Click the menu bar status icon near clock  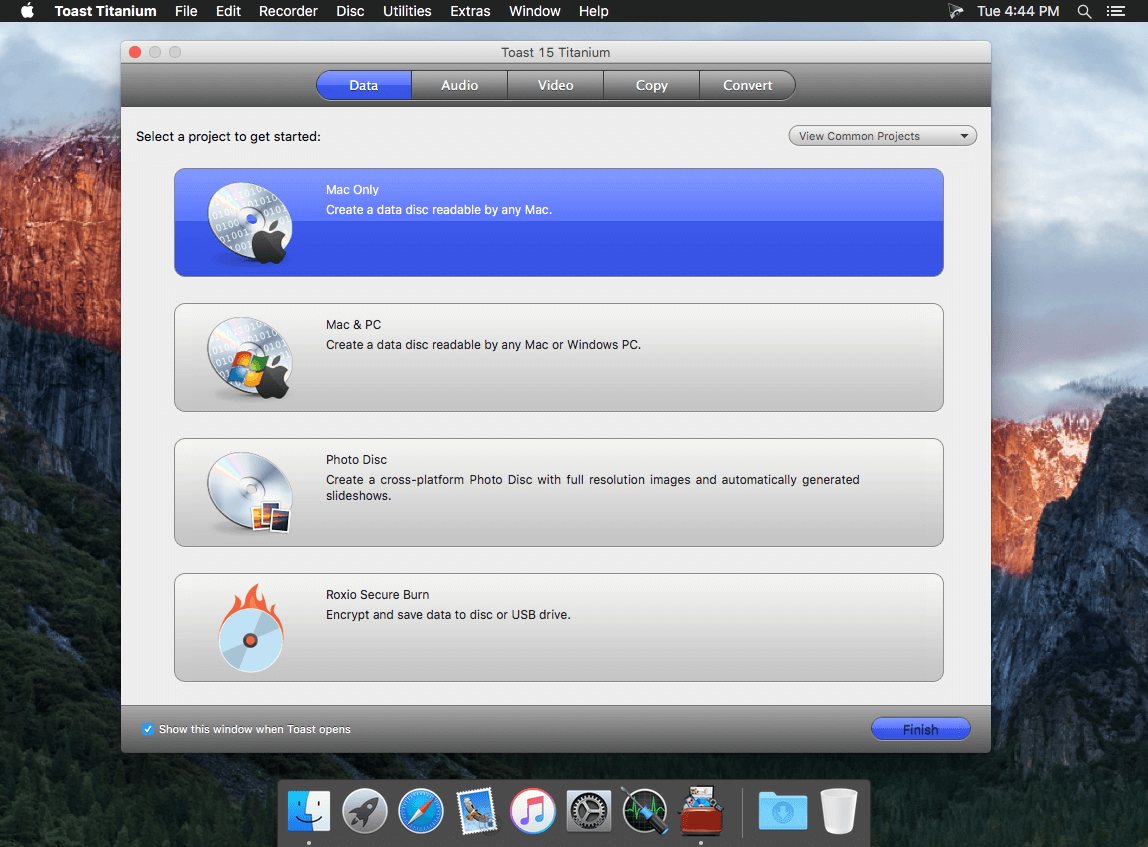(955, 11)
